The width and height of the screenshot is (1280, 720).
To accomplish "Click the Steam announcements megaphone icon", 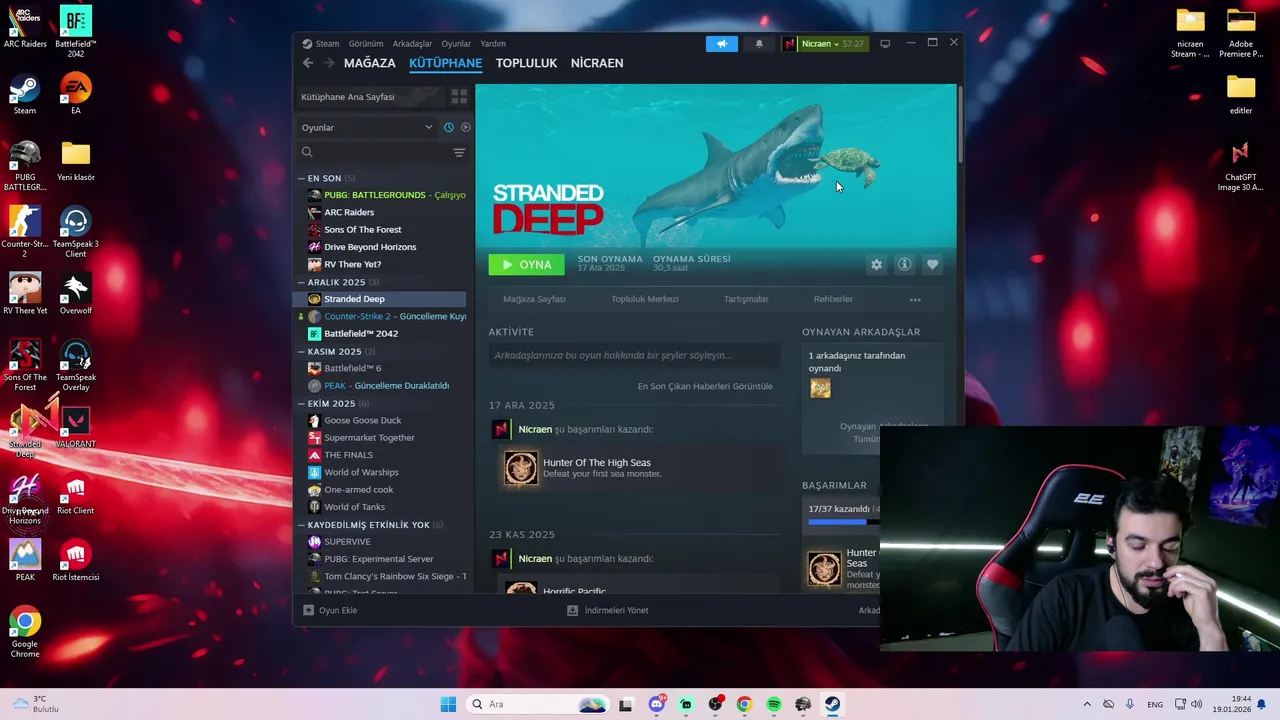I will pyautogui.click(x=721, y=44).
